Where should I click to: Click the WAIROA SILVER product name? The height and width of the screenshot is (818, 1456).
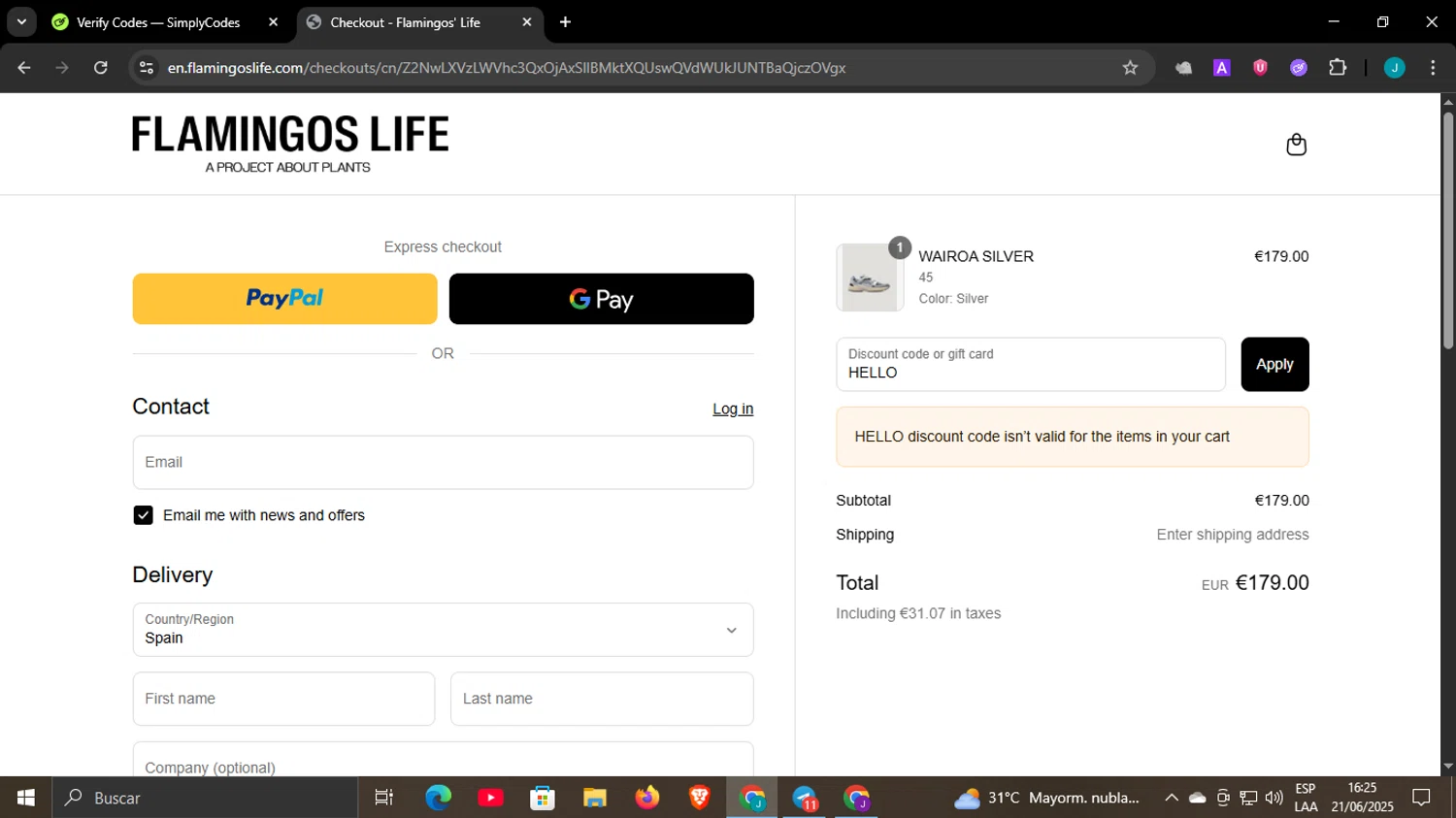[x=976, y=256]
